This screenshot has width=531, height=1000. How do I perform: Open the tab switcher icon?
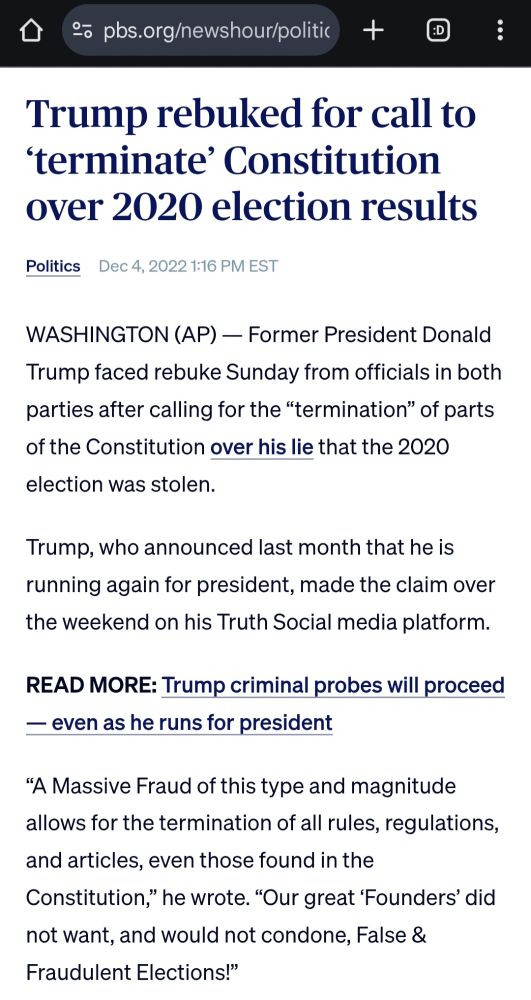click(437, 30)
